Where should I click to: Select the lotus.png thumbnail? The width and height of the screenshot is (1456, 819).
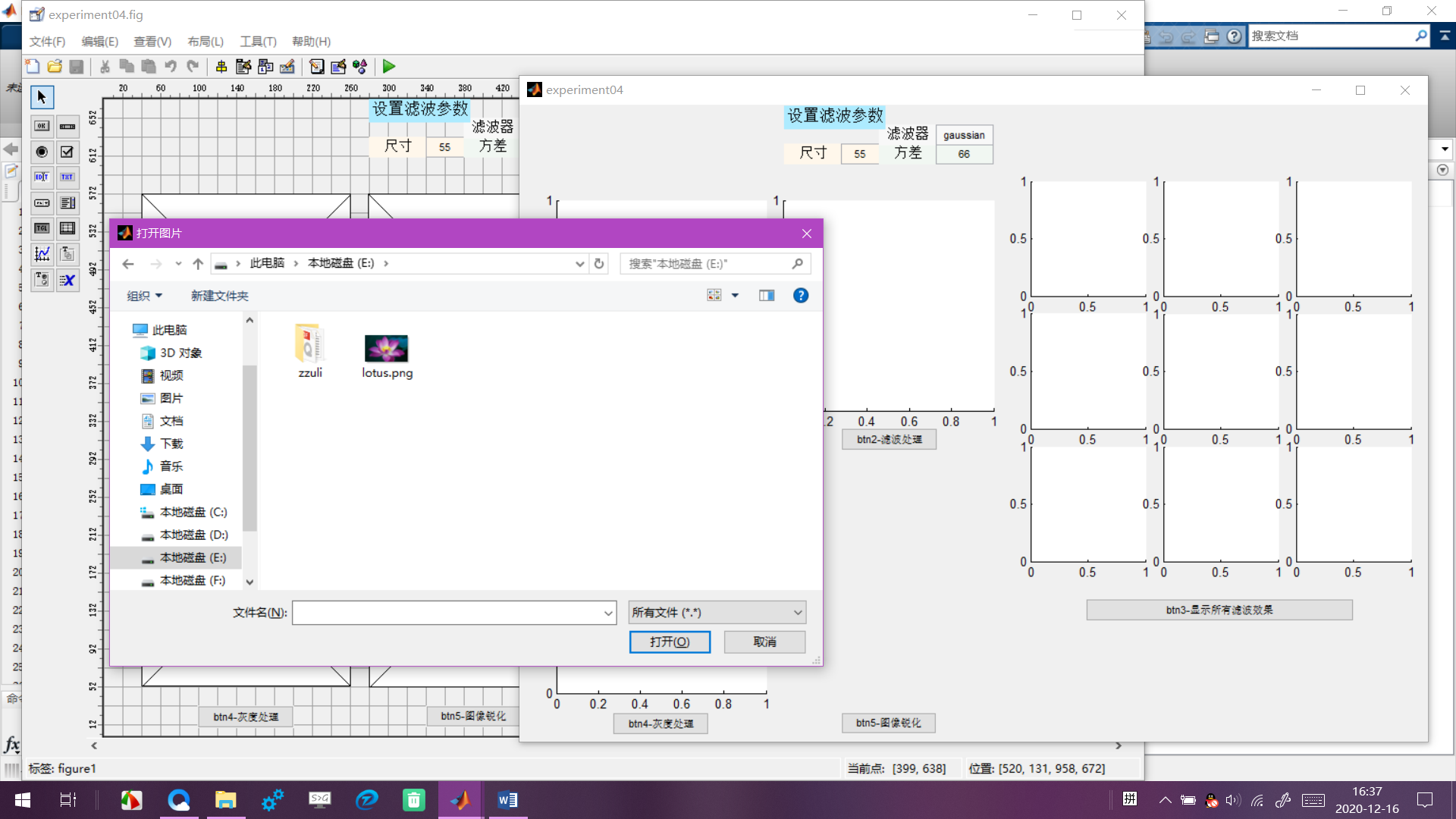click(387, 349)
